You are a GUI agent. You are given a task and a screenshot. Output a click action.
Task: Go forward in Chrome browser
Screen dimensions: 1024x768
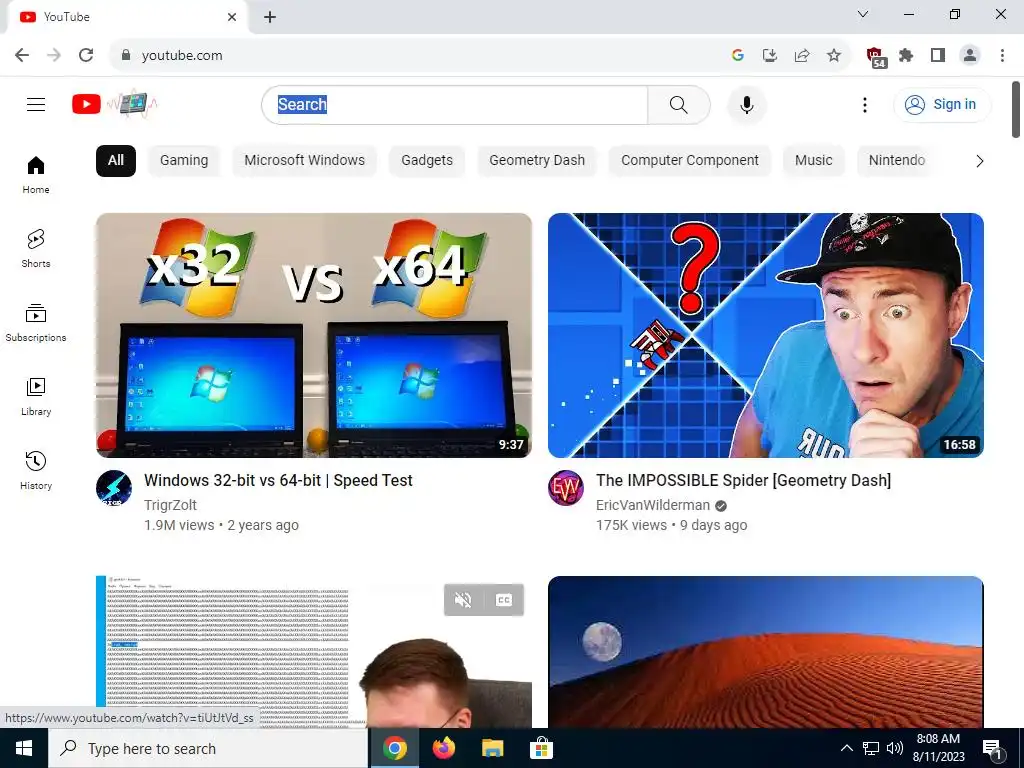tap(54, 55)
